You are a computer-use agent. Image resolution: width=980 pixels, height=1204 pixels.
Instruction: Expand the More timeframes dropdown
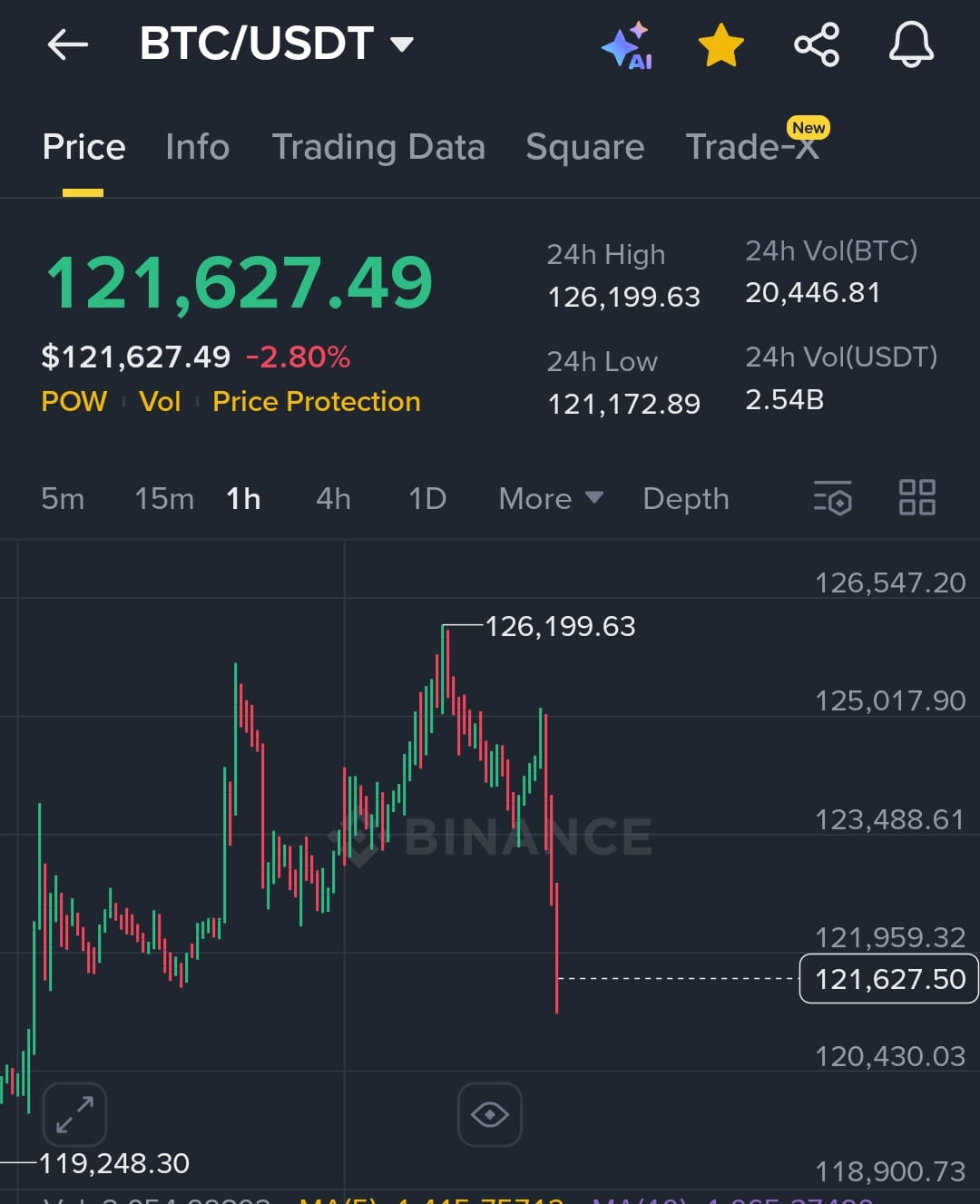(551, 498)
